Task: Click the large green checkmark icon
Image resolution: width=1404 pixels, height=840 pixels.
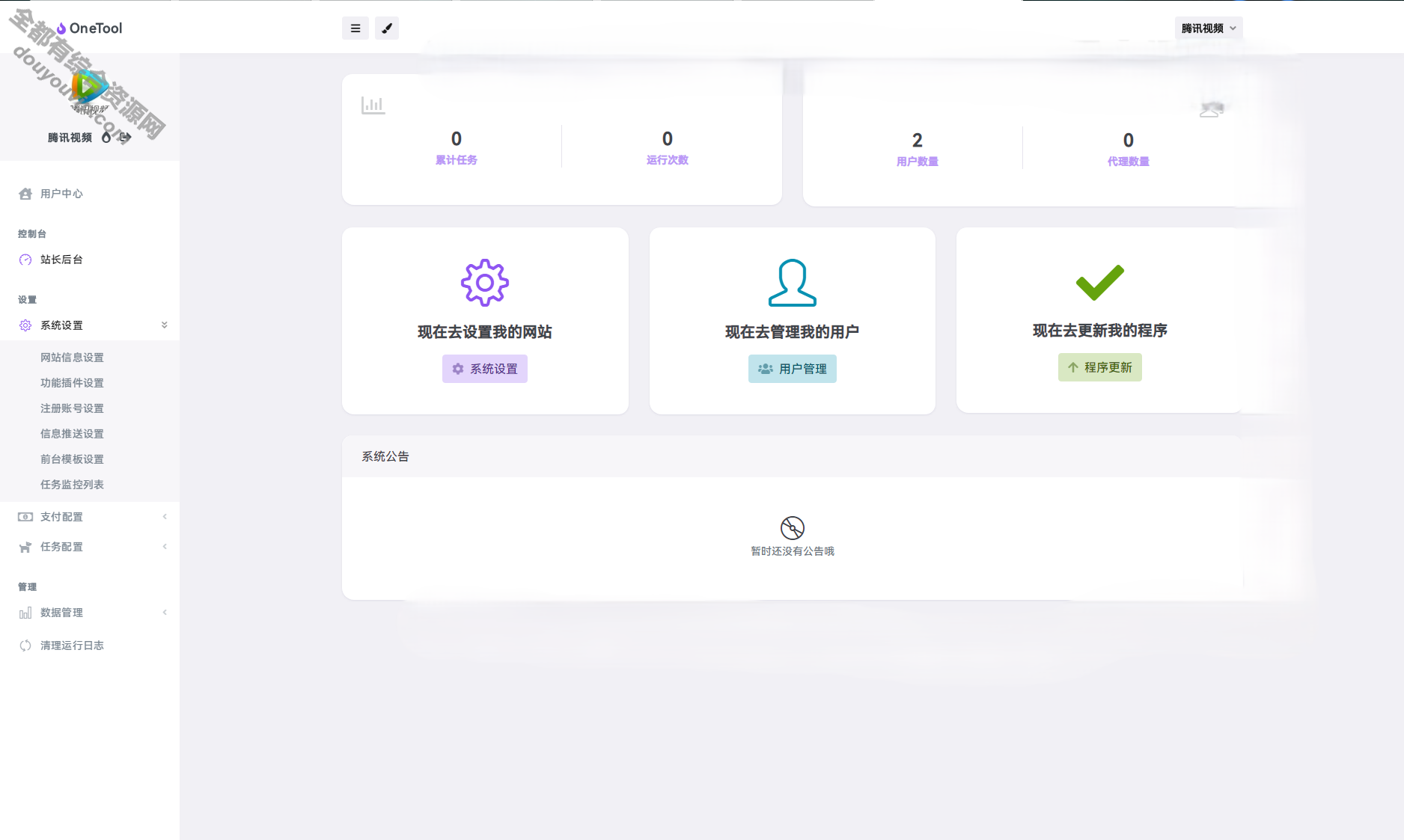Action: tap(1100, 282)
